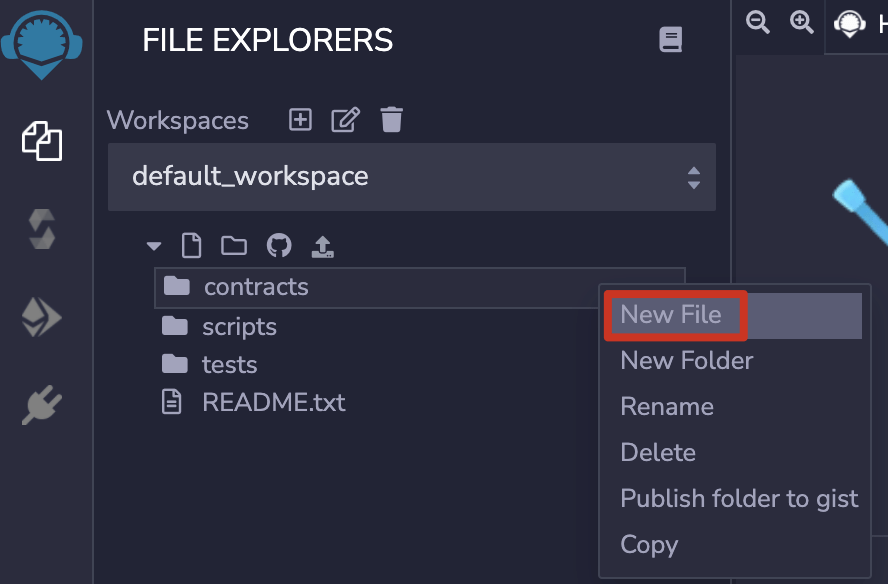This screenshot has width=888, height=584.
Task: Click the create new folder icon
Action: 234,246
